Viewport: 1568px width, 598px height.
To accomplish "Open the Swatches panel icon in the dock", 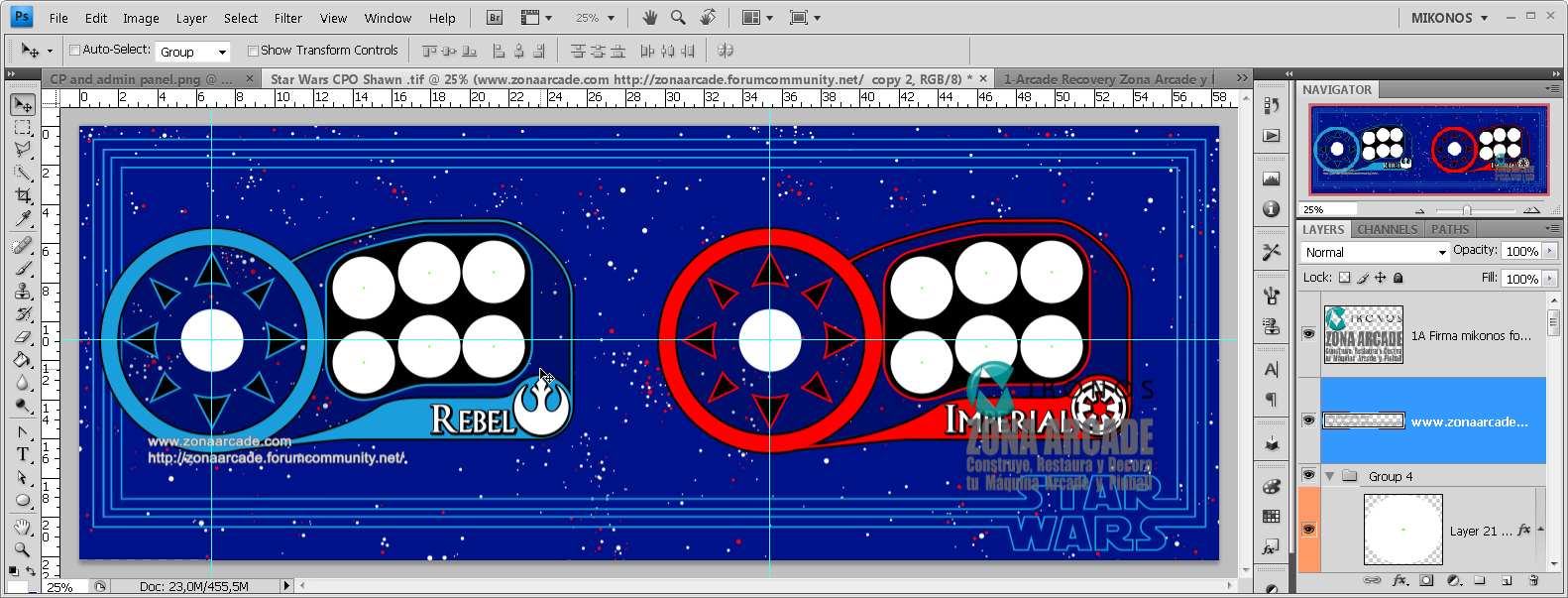I will [x=1272, y=516].
